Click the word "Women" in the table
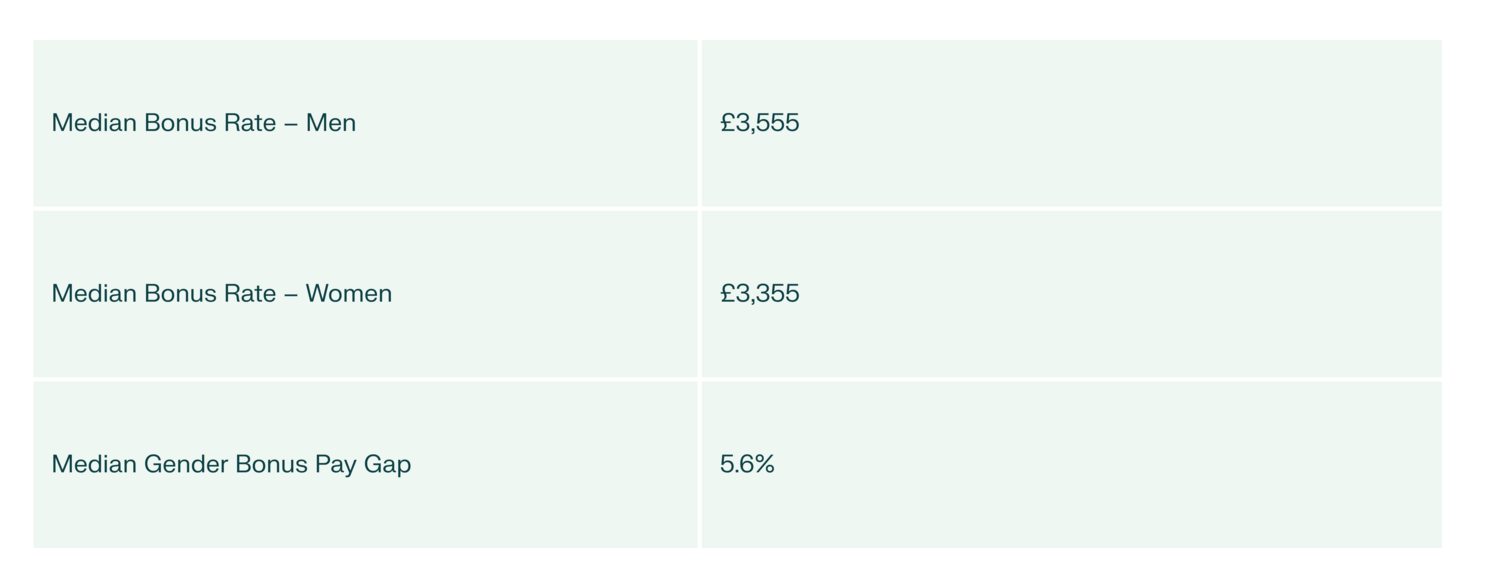 (x=348, y=294)
